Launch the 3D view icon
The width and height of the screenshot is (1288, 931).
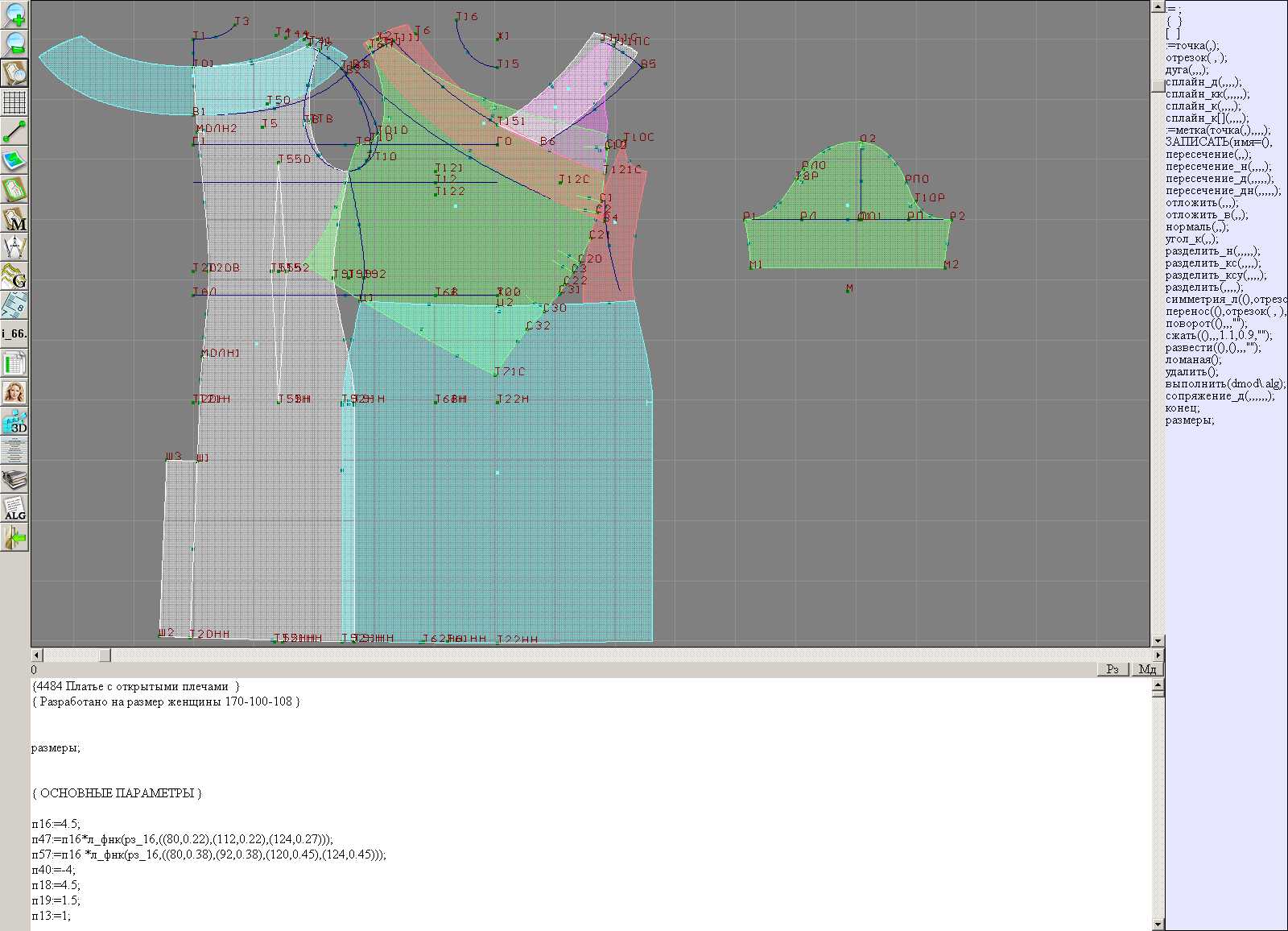click(x=14, y=421)
